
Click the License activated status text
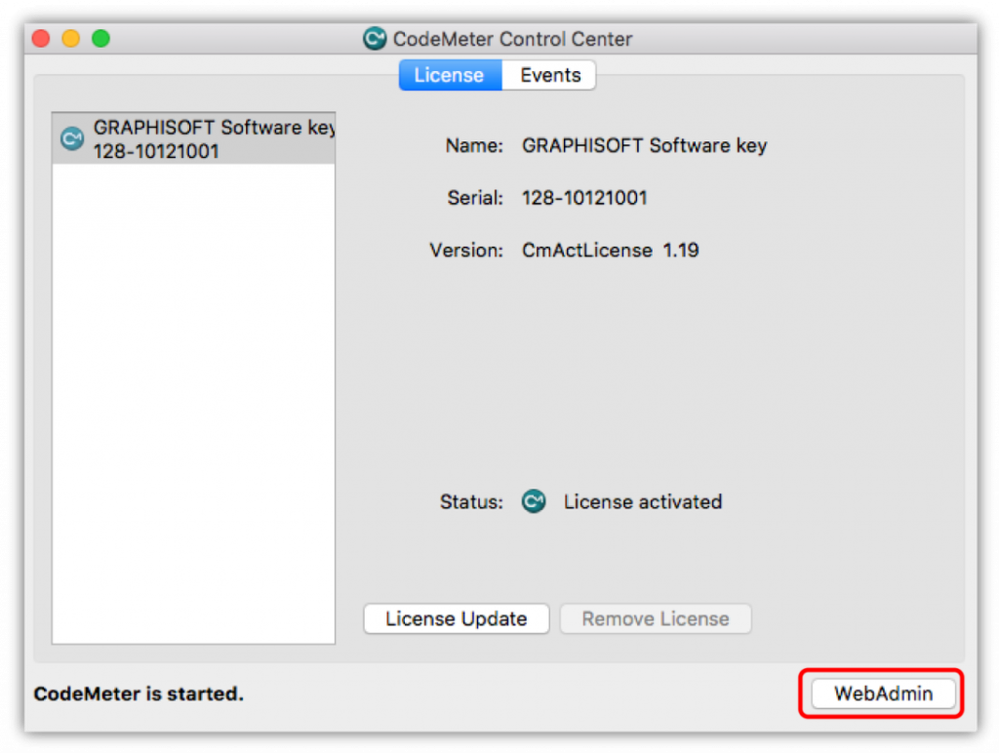(x=642, y=501)
